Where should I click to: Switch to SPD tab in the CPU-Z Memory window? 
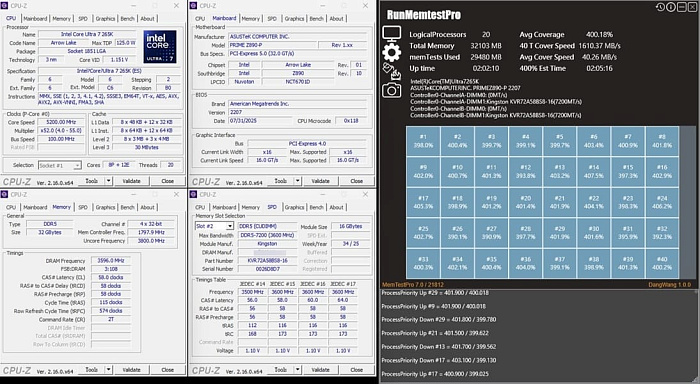tap(83, 208)
